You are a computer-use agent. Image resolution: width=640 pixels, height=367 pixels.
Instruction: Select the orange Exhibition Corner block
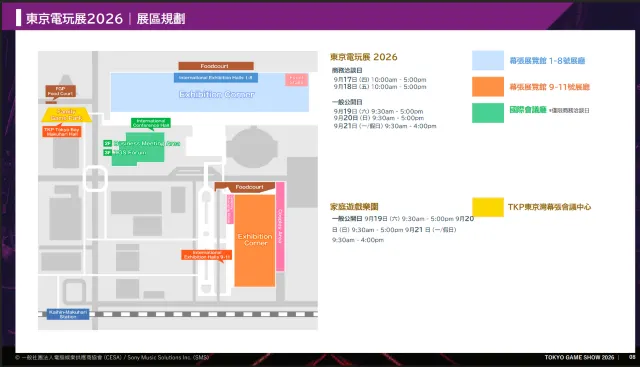click(x=255, y=240)
